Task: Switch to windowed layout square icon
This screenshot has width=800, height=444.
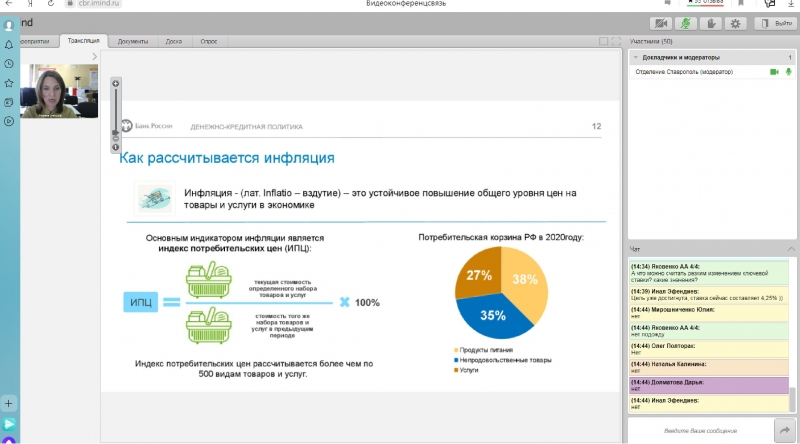Action: [x=604, y=41]
